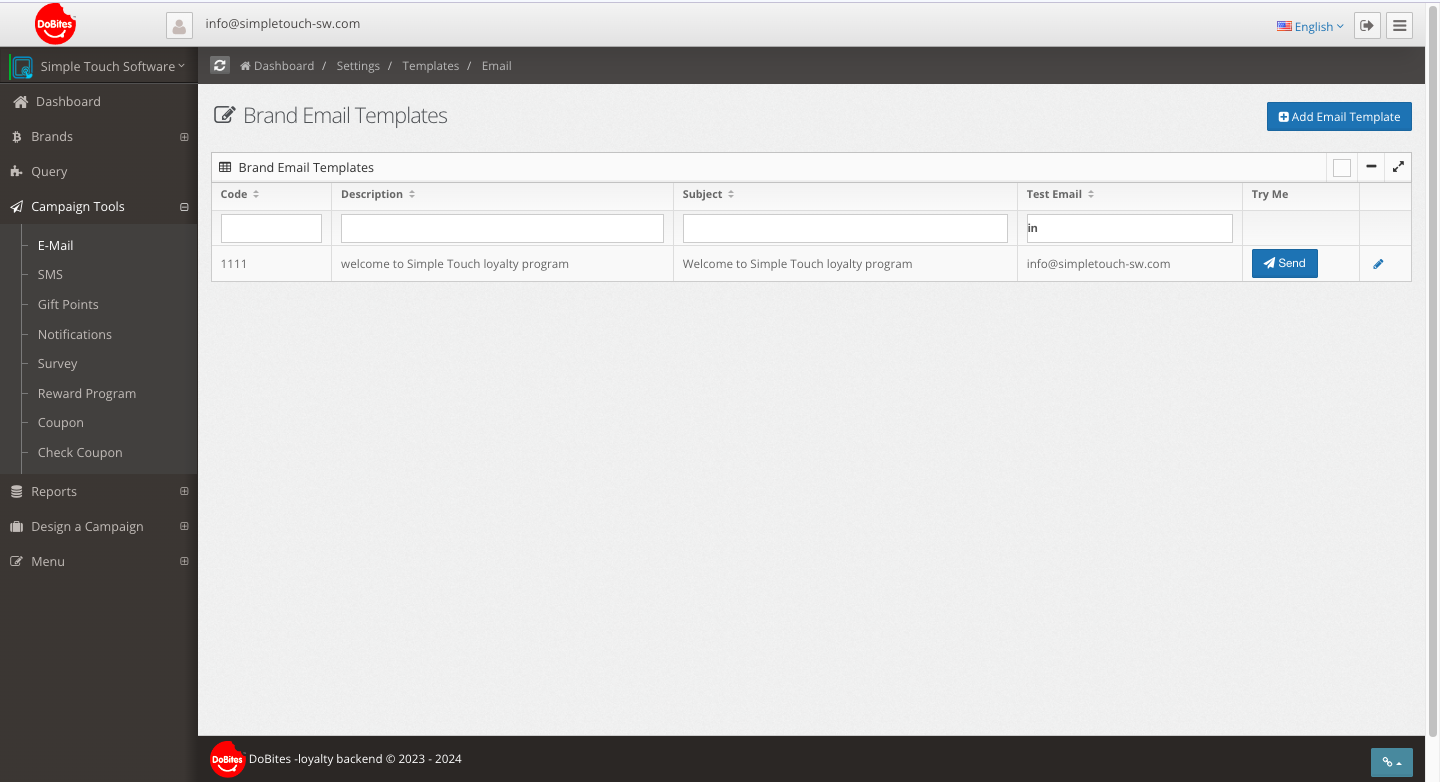Open SMS campaign tool
The width and height of the screenshot is (1440, 782).
pyautogui.click(x=50, y=275)
